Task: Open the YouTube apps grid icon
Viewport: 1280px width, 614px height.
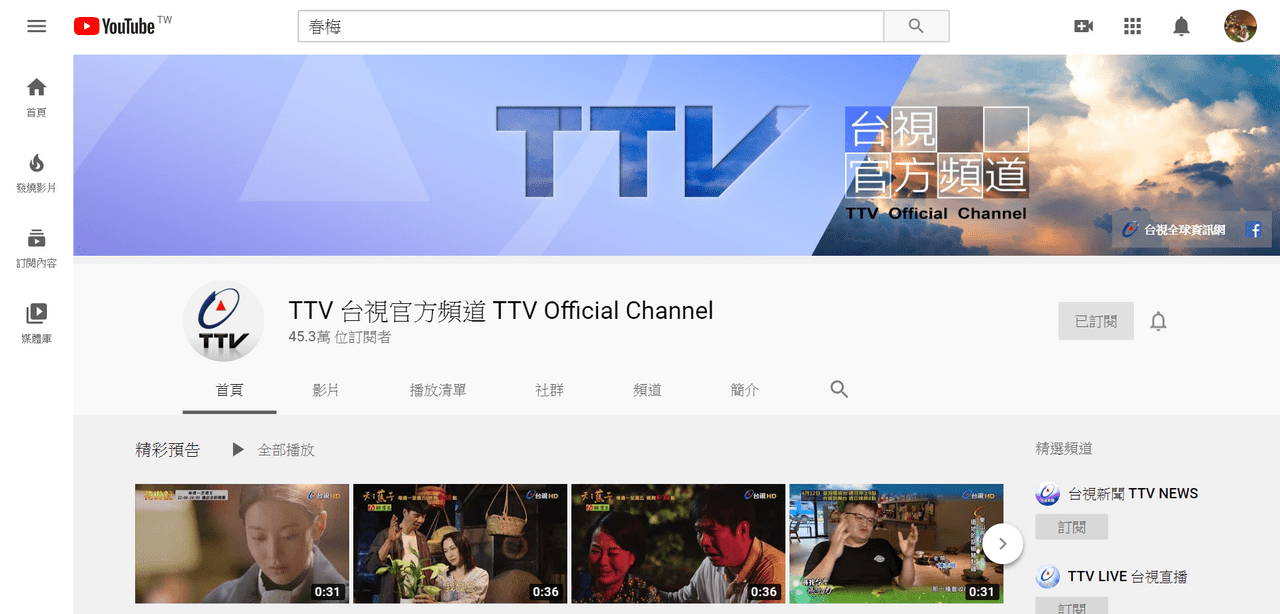Action: 1132,27
